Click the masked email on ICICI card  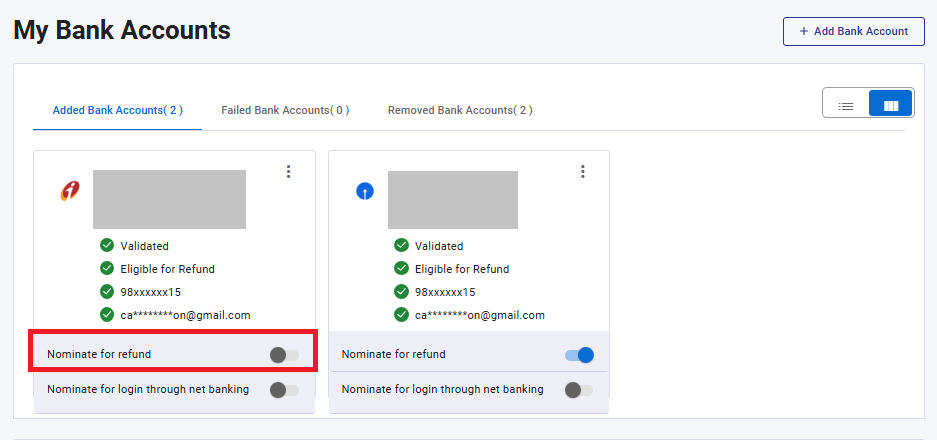pyautogui.click(x=185, y=315)
